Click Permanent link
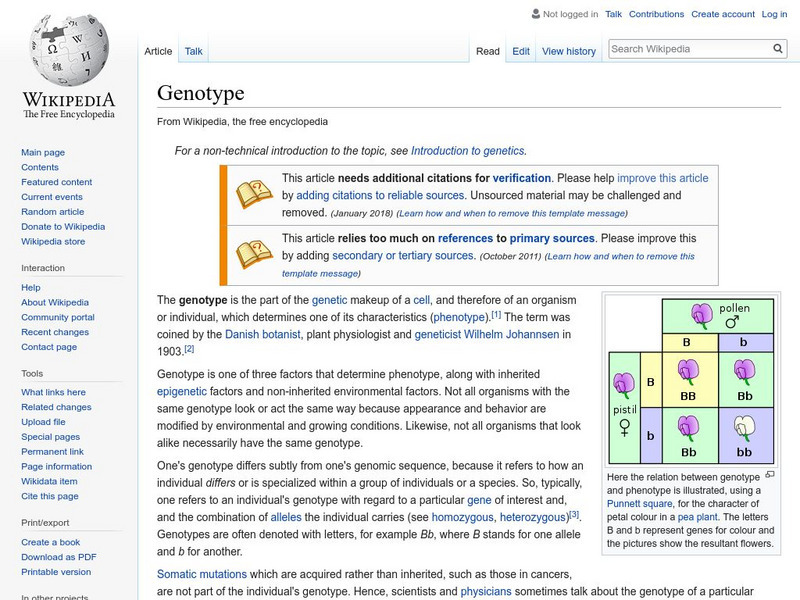 [52, 451]
